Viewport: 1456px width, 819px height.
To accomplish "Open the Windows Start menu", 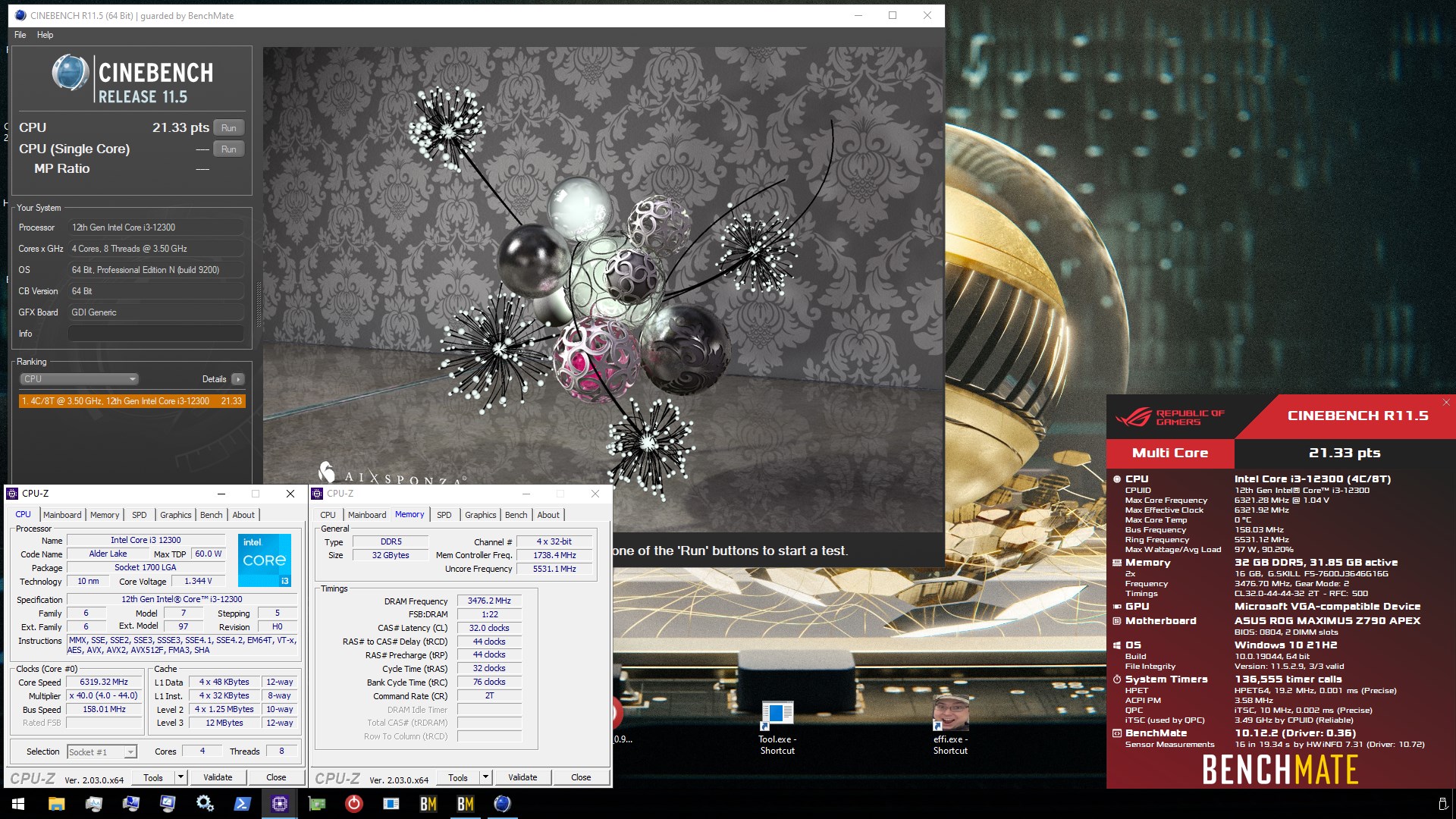I will [18, 804].
